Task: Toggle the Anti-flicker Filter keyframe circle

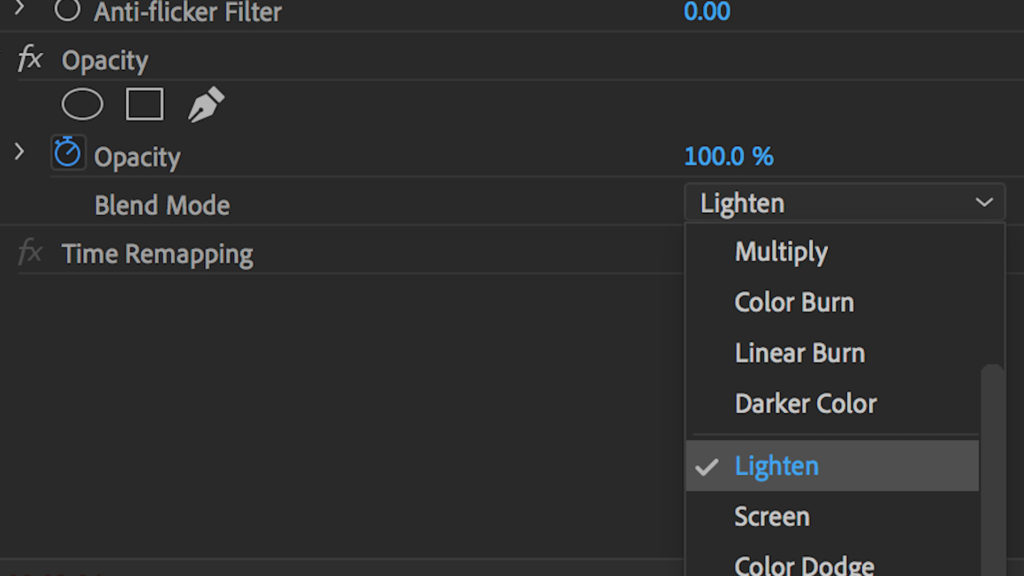Action: pos(67,12)
